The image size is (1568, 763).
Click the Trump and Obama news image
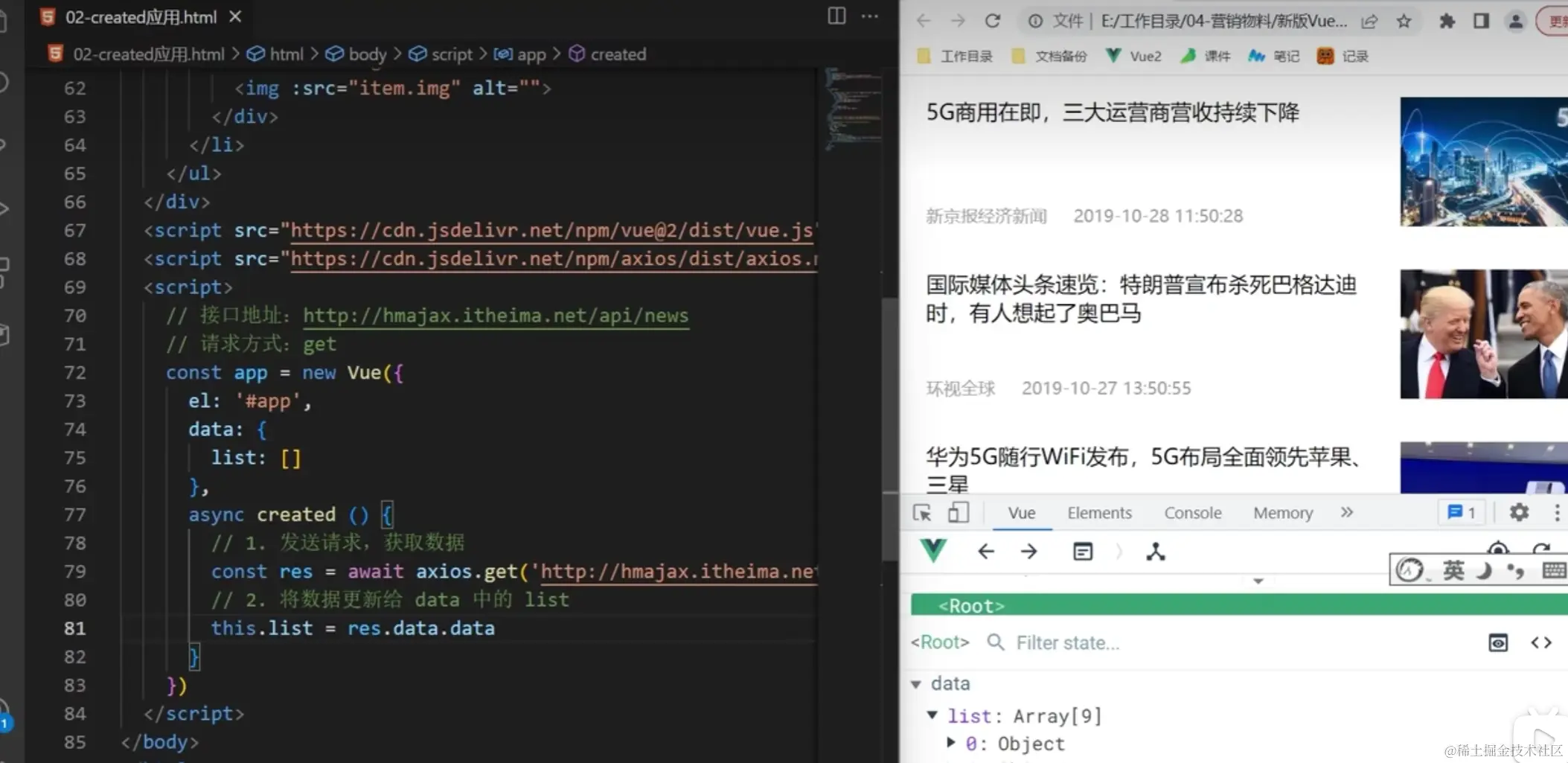pos(1484,333)
